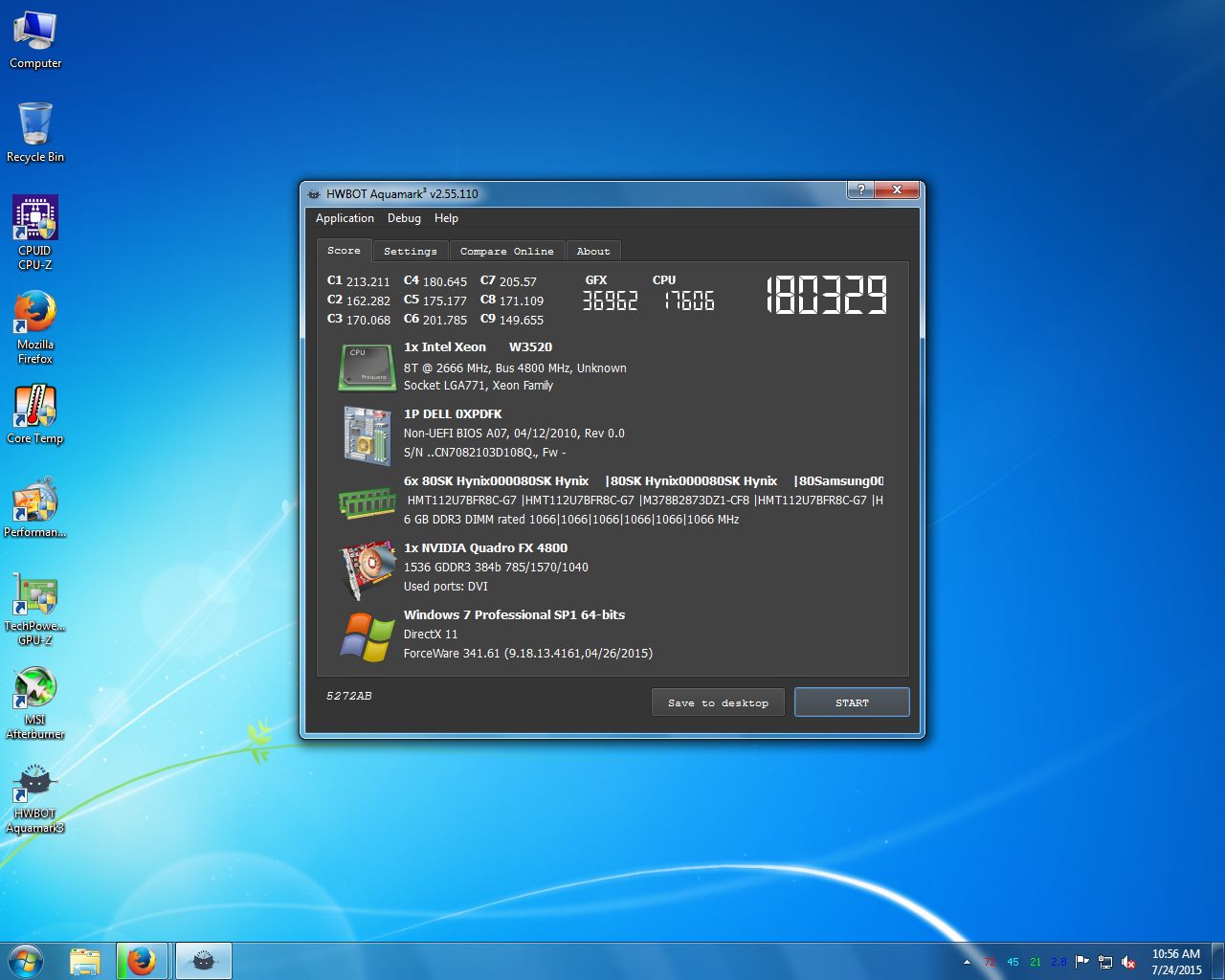Viewport: 1225px width, 980px height.
Task: Click the C7 value 205.57
Action: [x=518, y=281]
